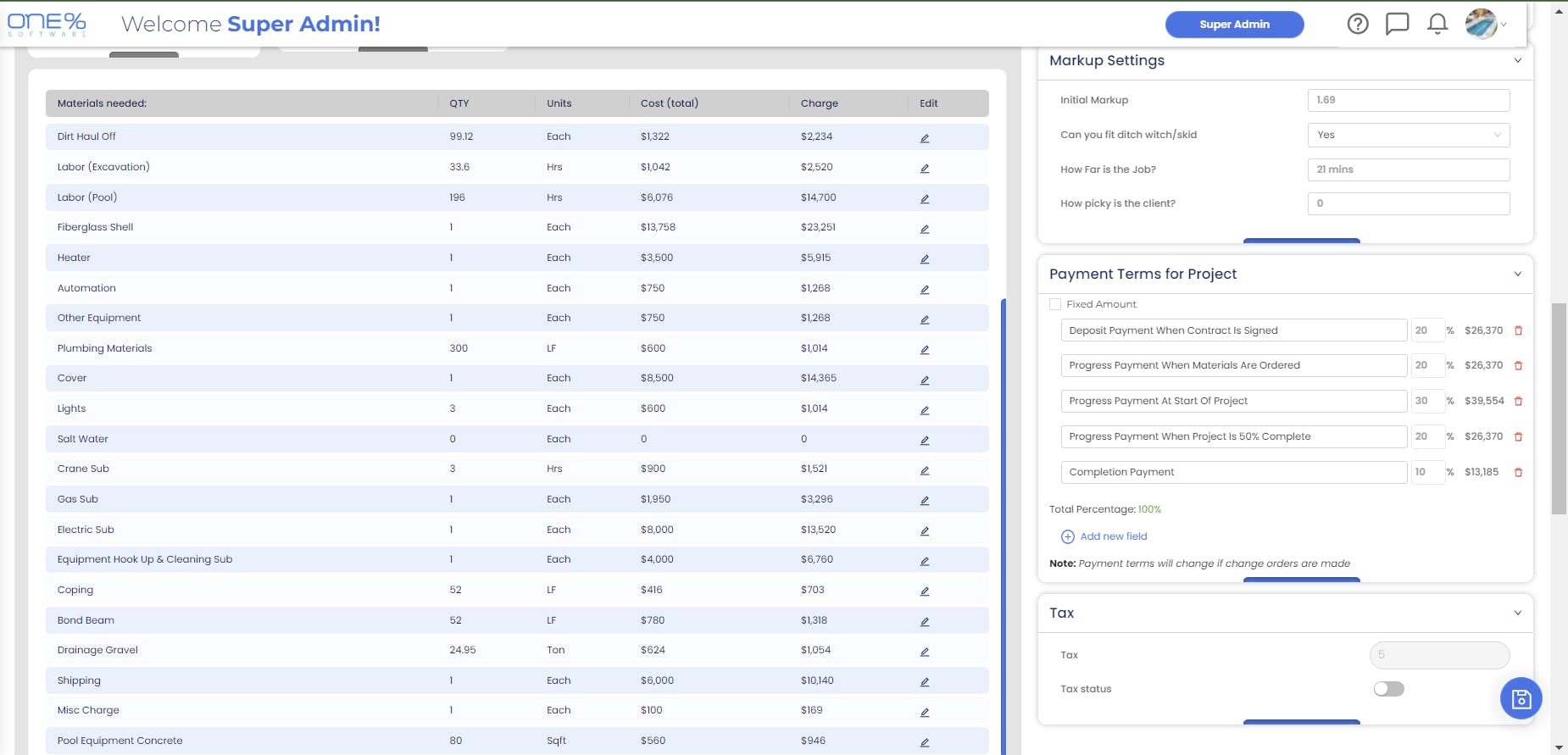
Task: Collapse the Markup Settings section
Action: tap(1517, 61)
